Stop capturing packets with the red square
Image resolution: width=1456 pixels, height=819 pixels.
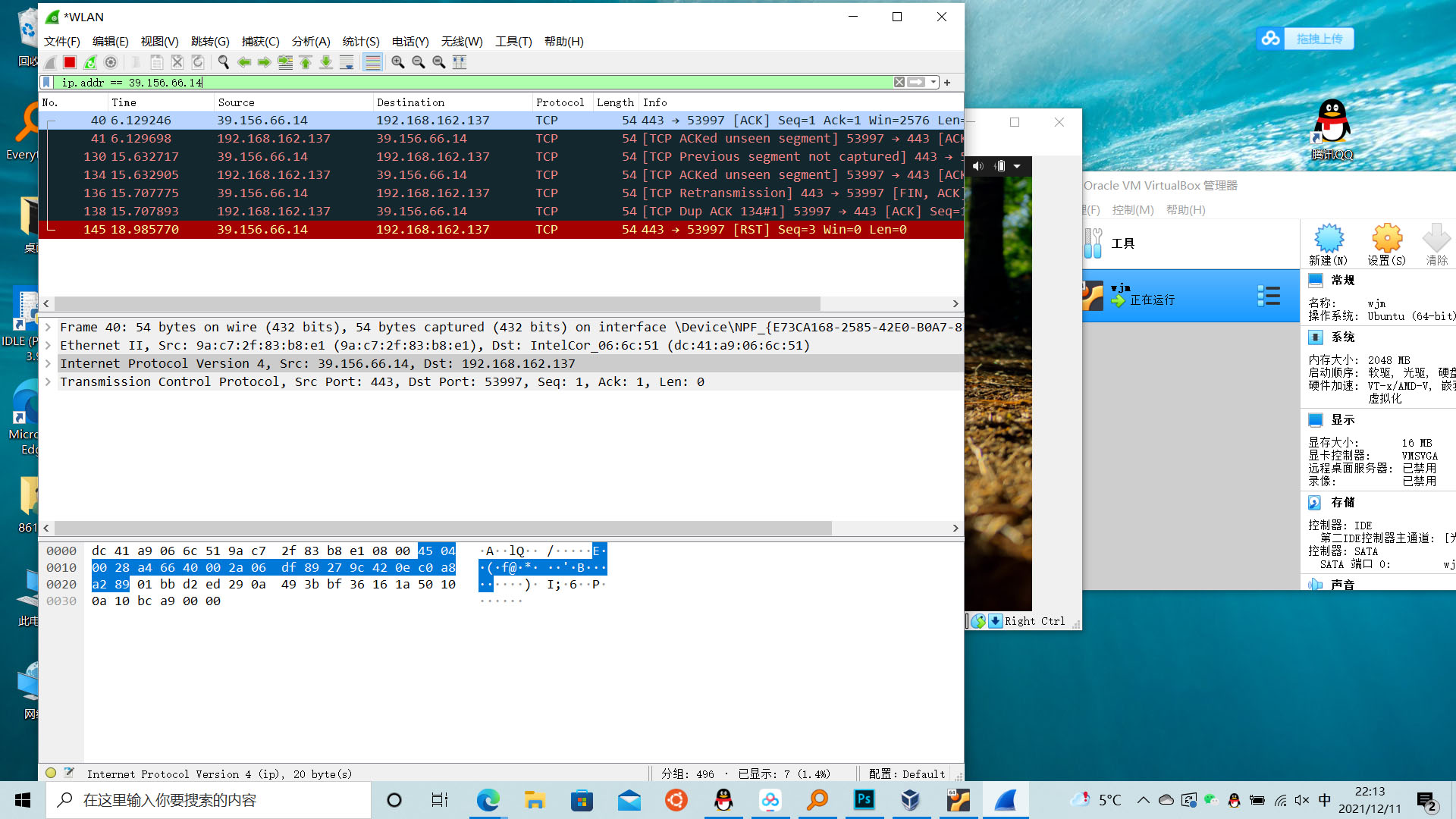[x=70, y=62]
